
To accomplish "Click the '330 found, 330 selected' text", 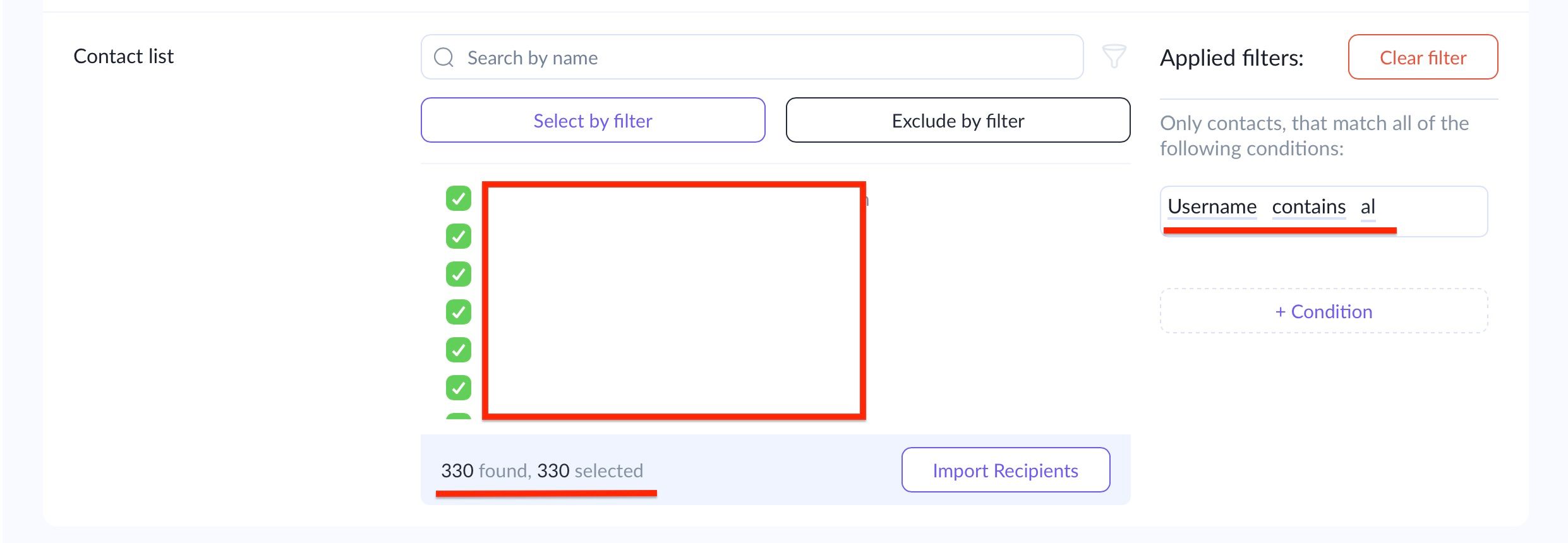I will [542, 470].
